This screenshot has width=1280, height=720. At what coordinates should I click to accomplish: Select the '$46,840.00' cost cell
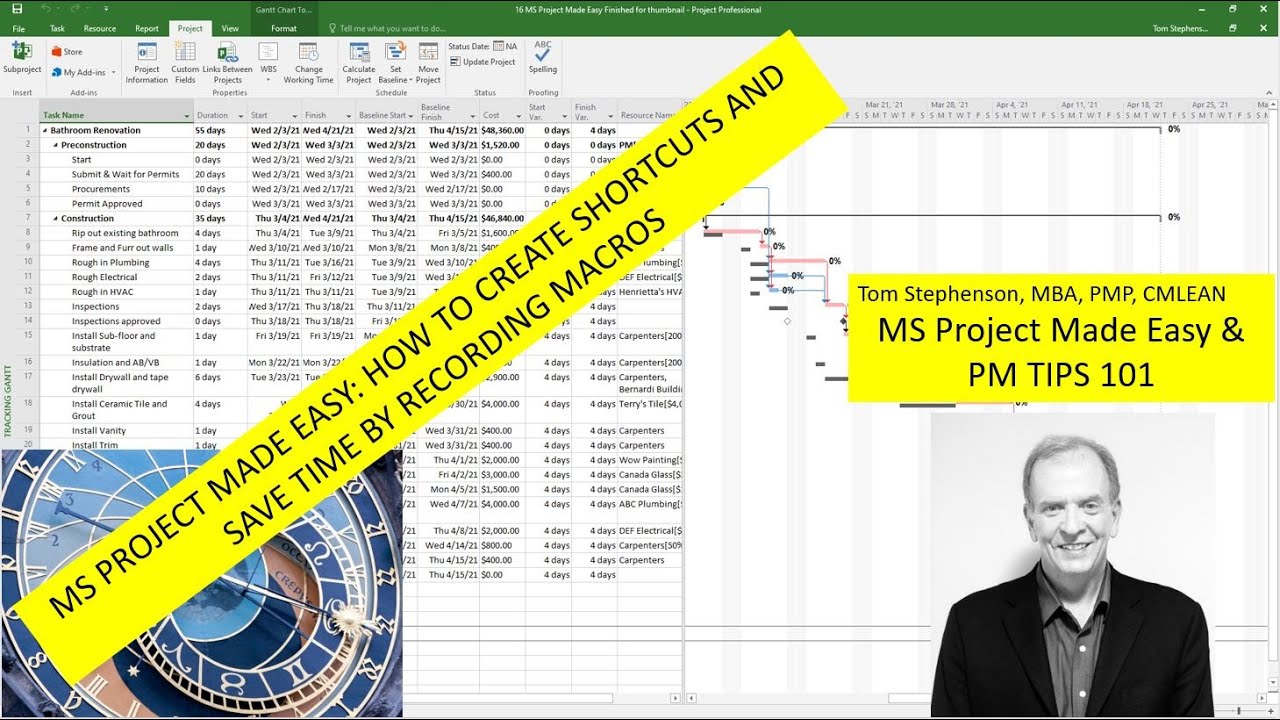502,218
